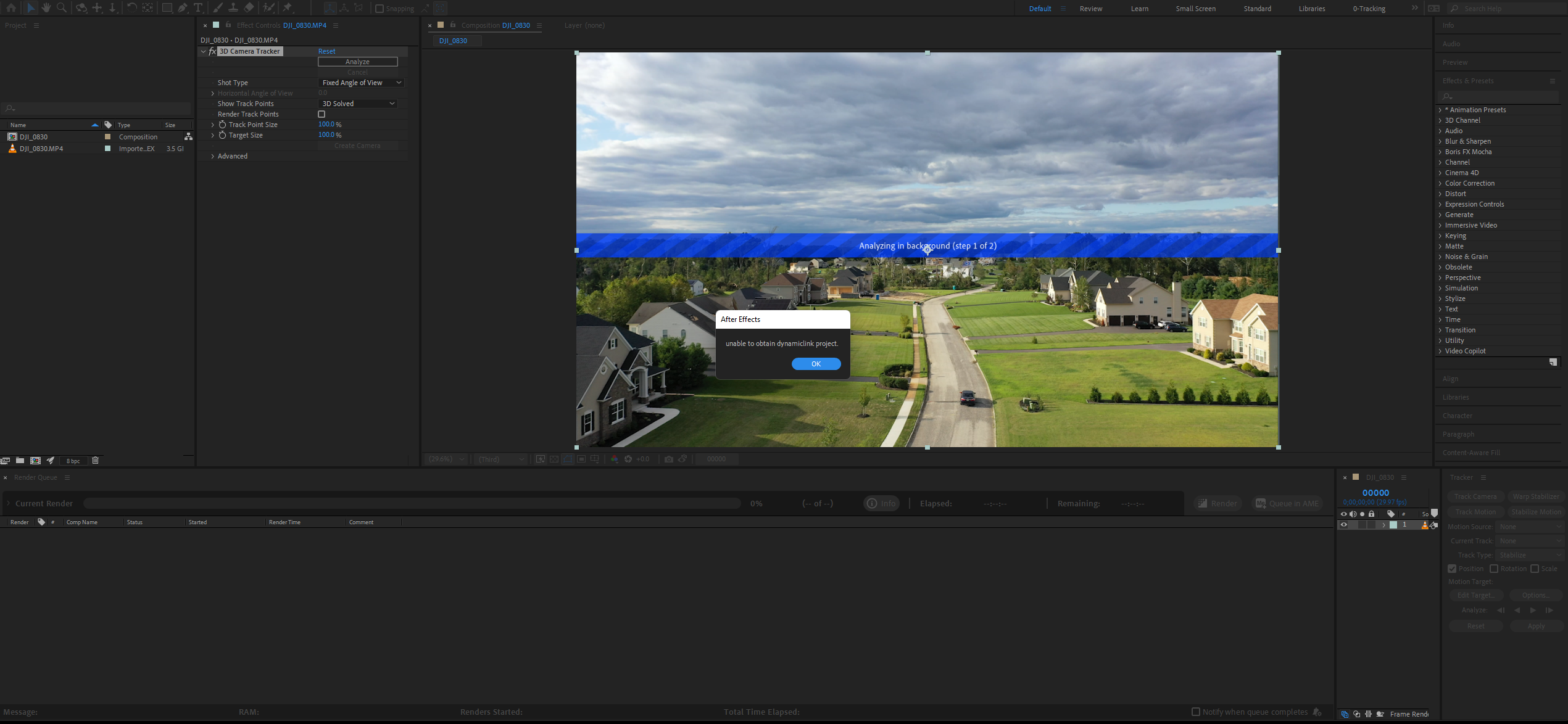This screenshot has width=1568, height=724.
Task: Select DJI_0830.MP4 item in project panel
Action: click(41, 148)
